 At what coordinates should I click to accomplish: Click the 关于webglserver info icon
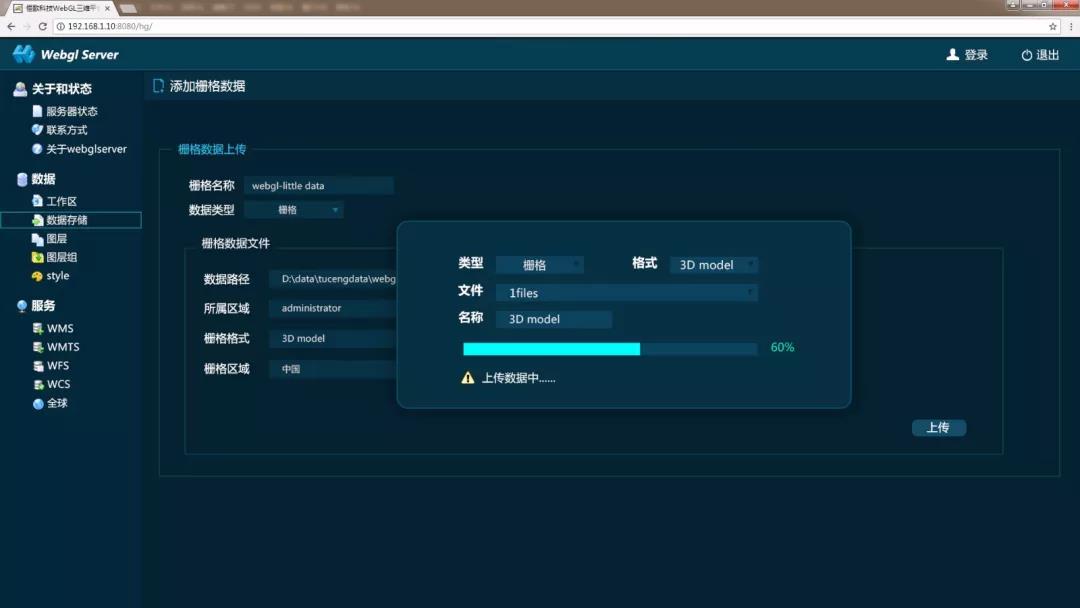37,149
